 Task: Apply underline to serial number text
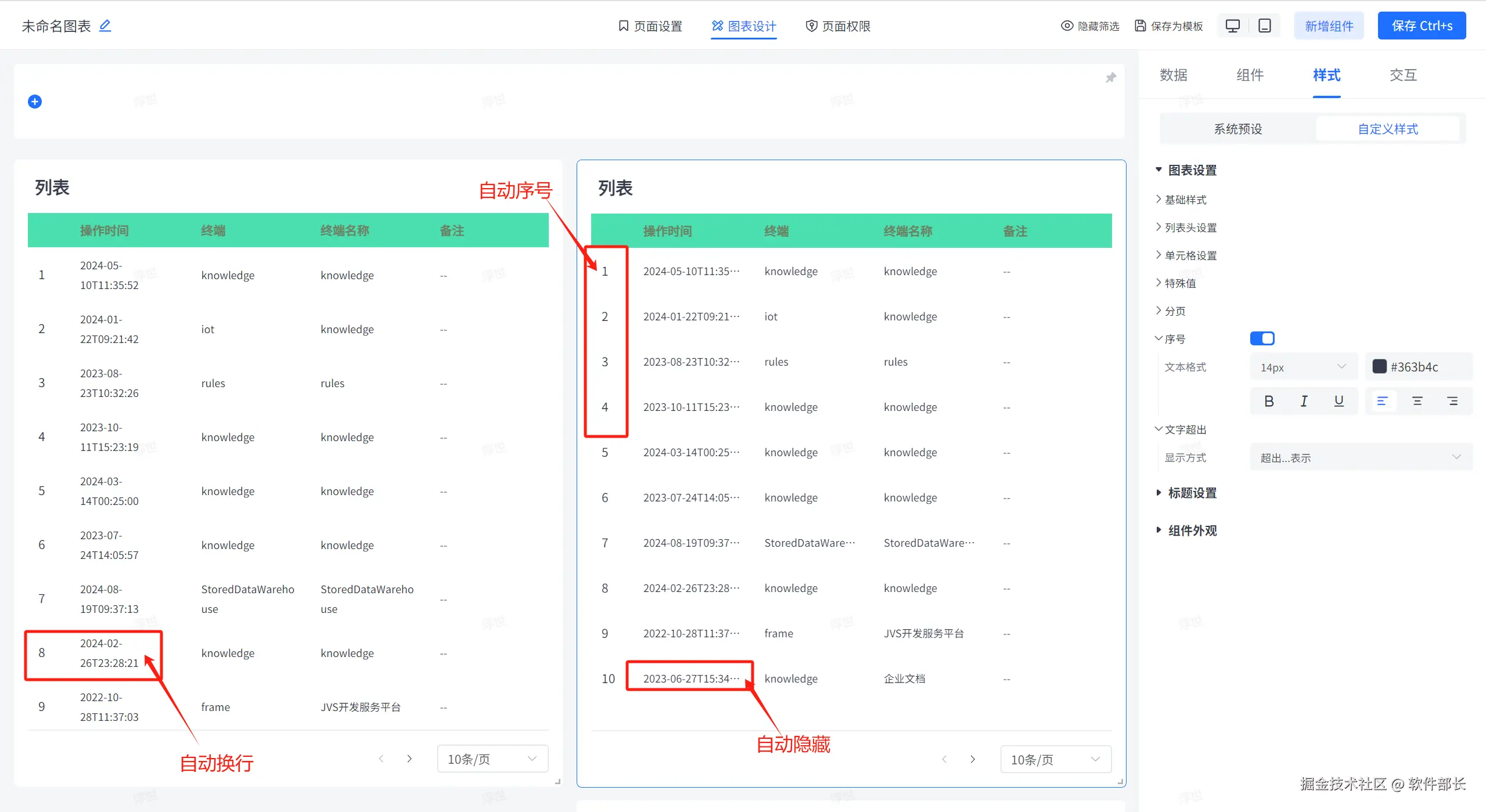click(x=1339, y=401)
